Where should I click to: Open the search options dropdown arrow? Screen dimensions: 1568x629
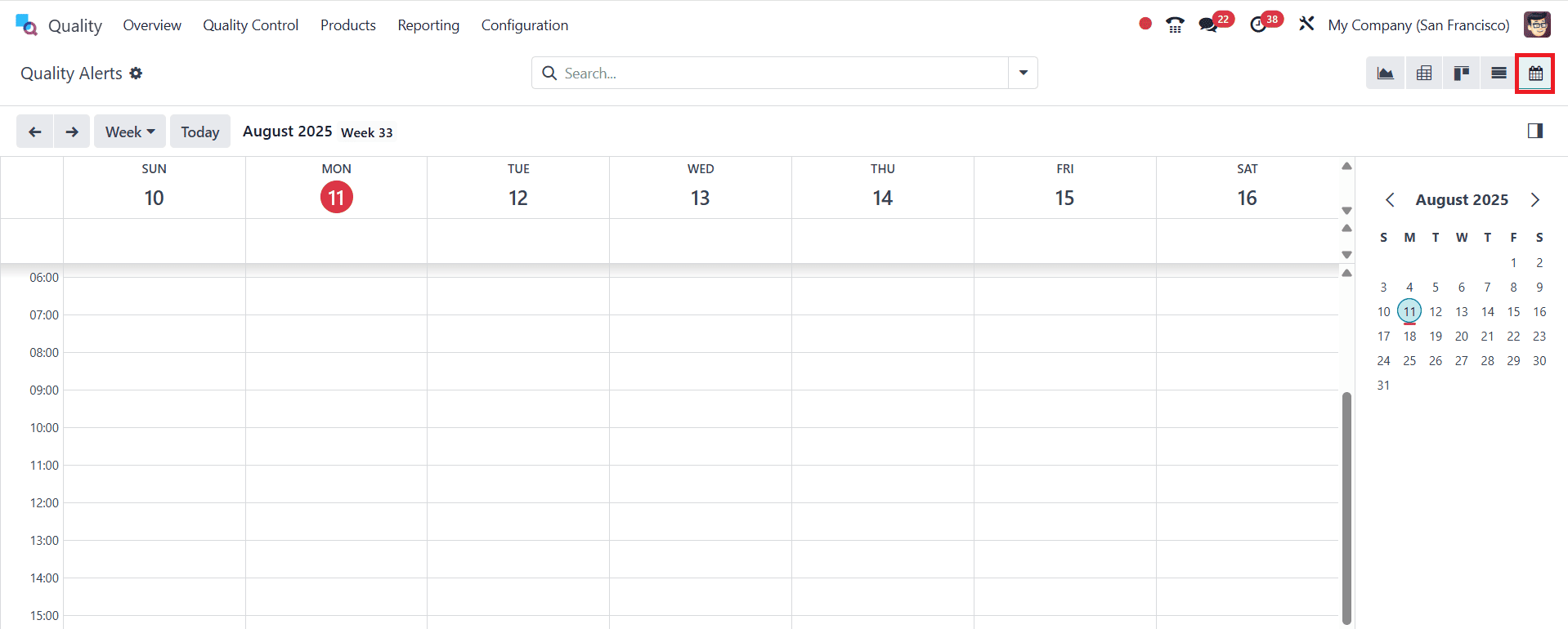1023,73
